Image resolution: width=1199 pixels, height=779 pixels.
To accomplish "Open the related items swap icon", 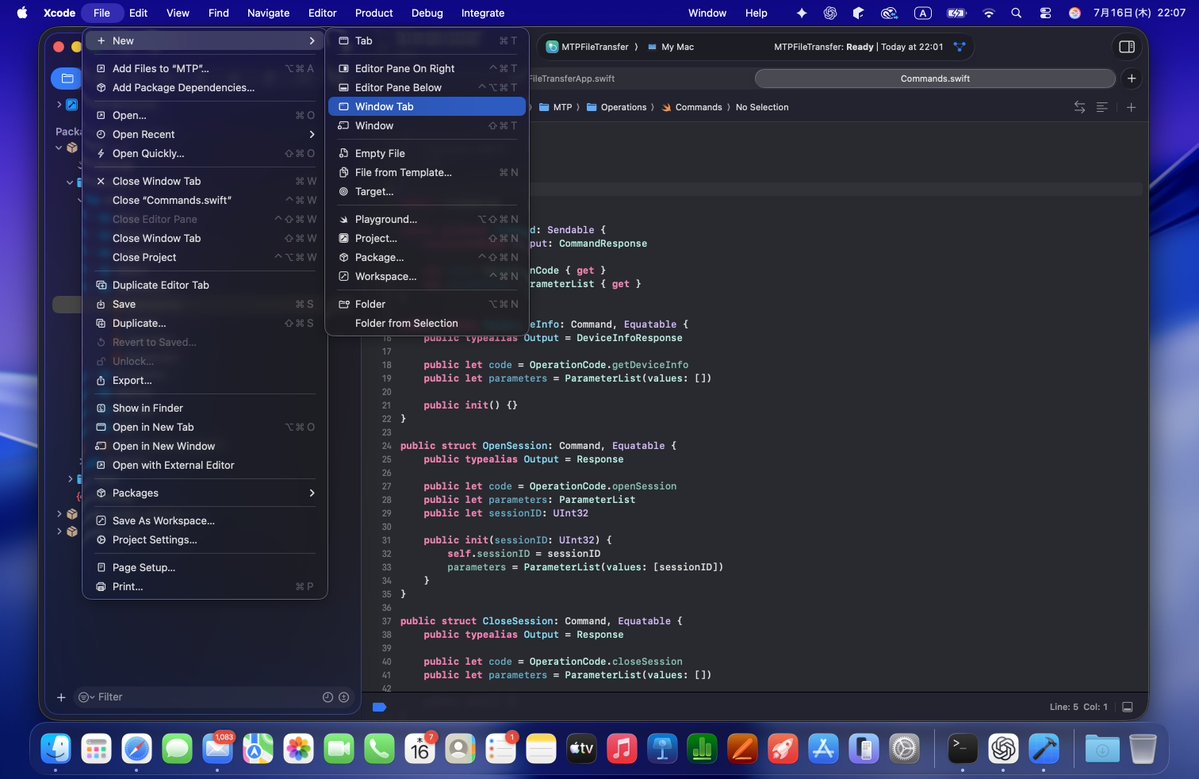I will point(1080,107).
